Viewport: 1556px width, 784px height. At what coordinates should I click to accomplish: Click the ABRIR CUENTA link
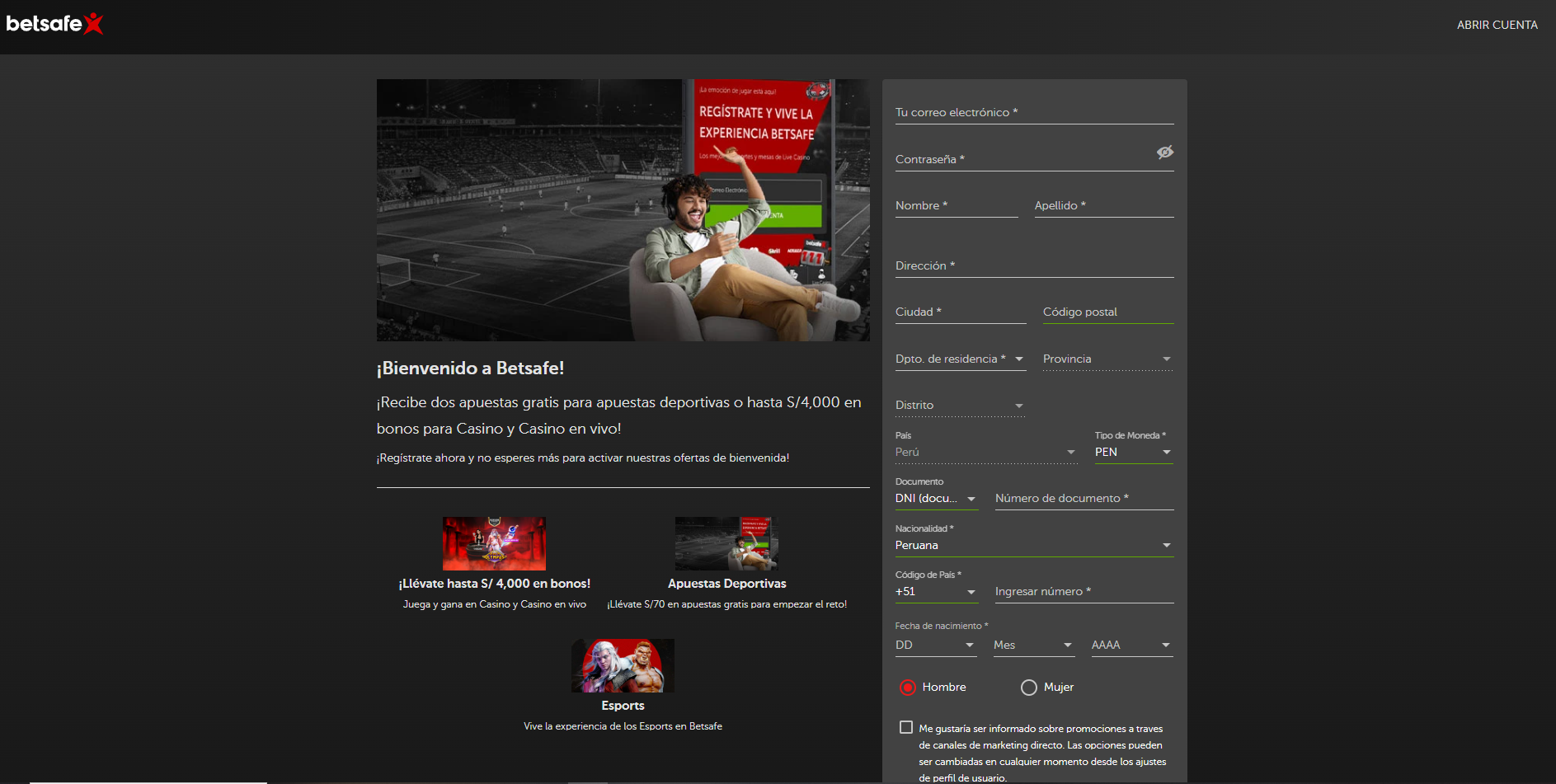pyautogui.click(x=1497, y=24)
